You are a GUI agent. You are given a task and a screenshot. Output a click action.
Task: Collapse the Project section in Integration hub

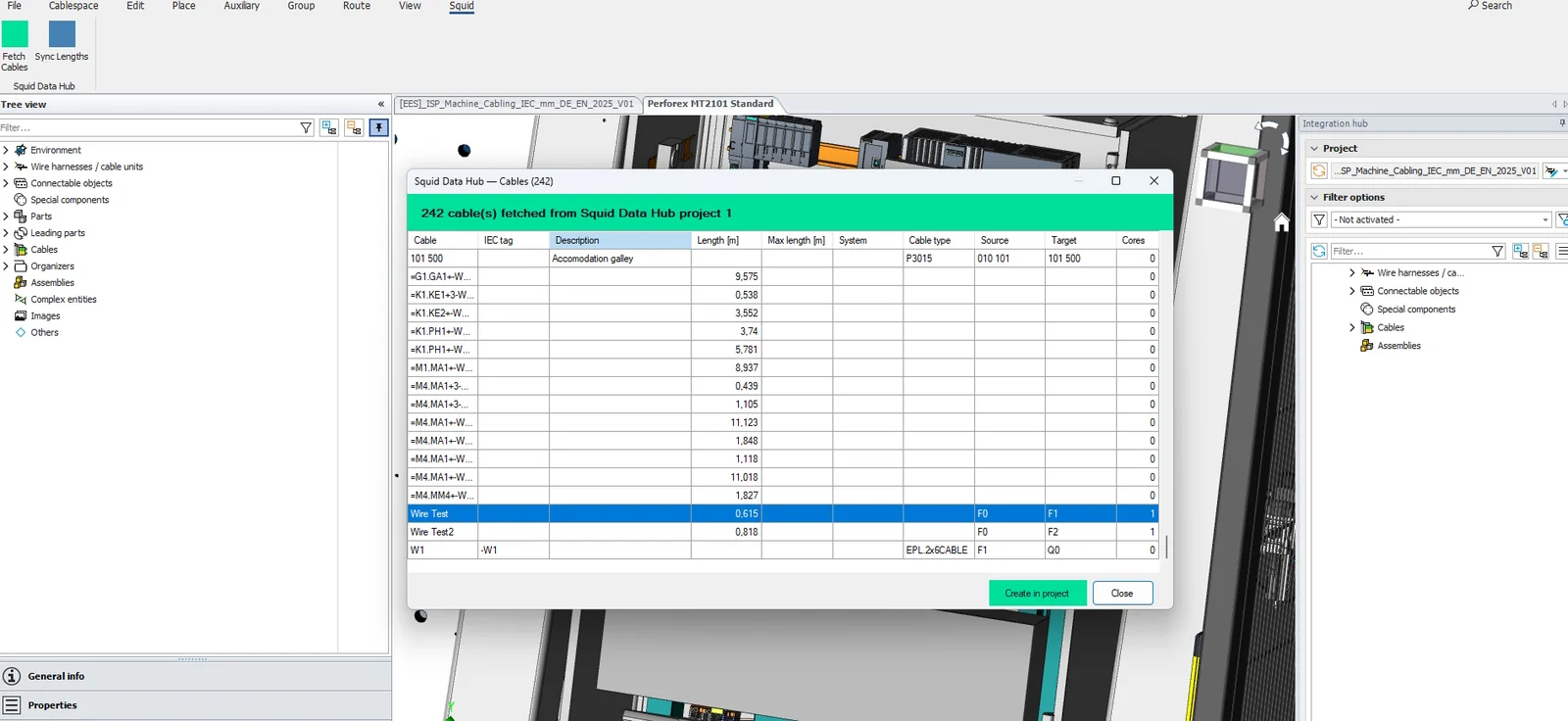tap(1314, 148)
